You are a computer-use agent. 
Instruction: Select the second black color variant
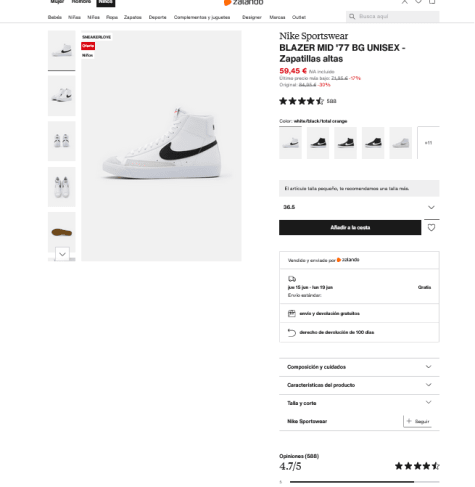(x=345, y=143)
